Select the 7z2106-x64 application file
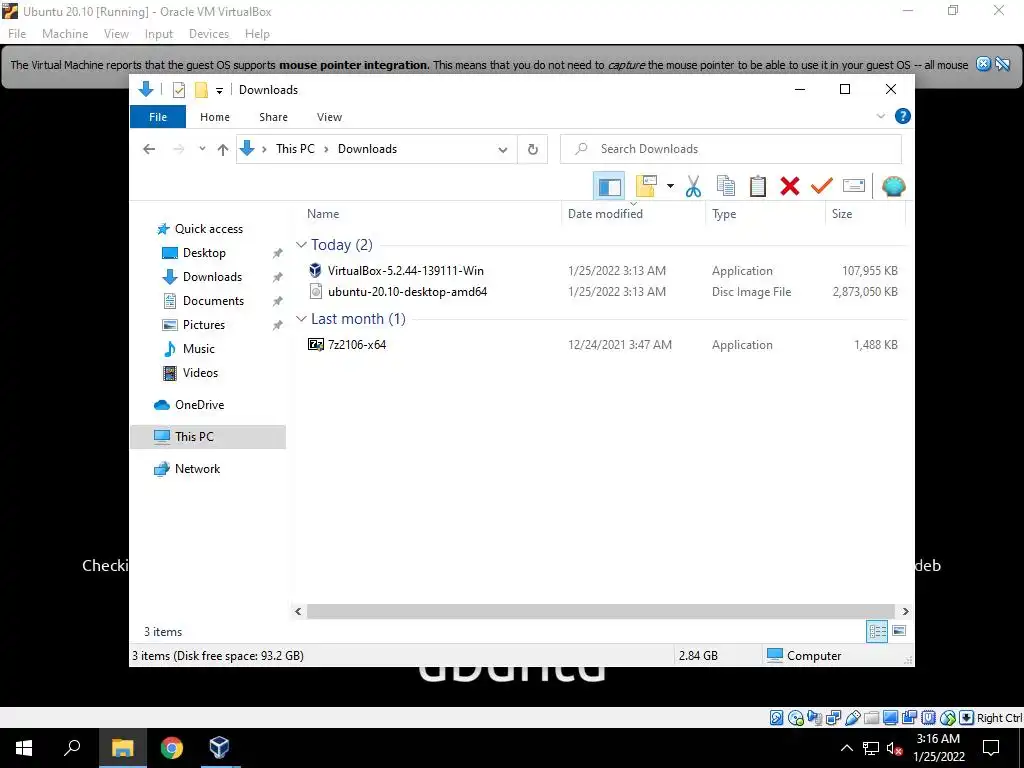This screenshot has width=1024, height=768. (x=357, y=345)
